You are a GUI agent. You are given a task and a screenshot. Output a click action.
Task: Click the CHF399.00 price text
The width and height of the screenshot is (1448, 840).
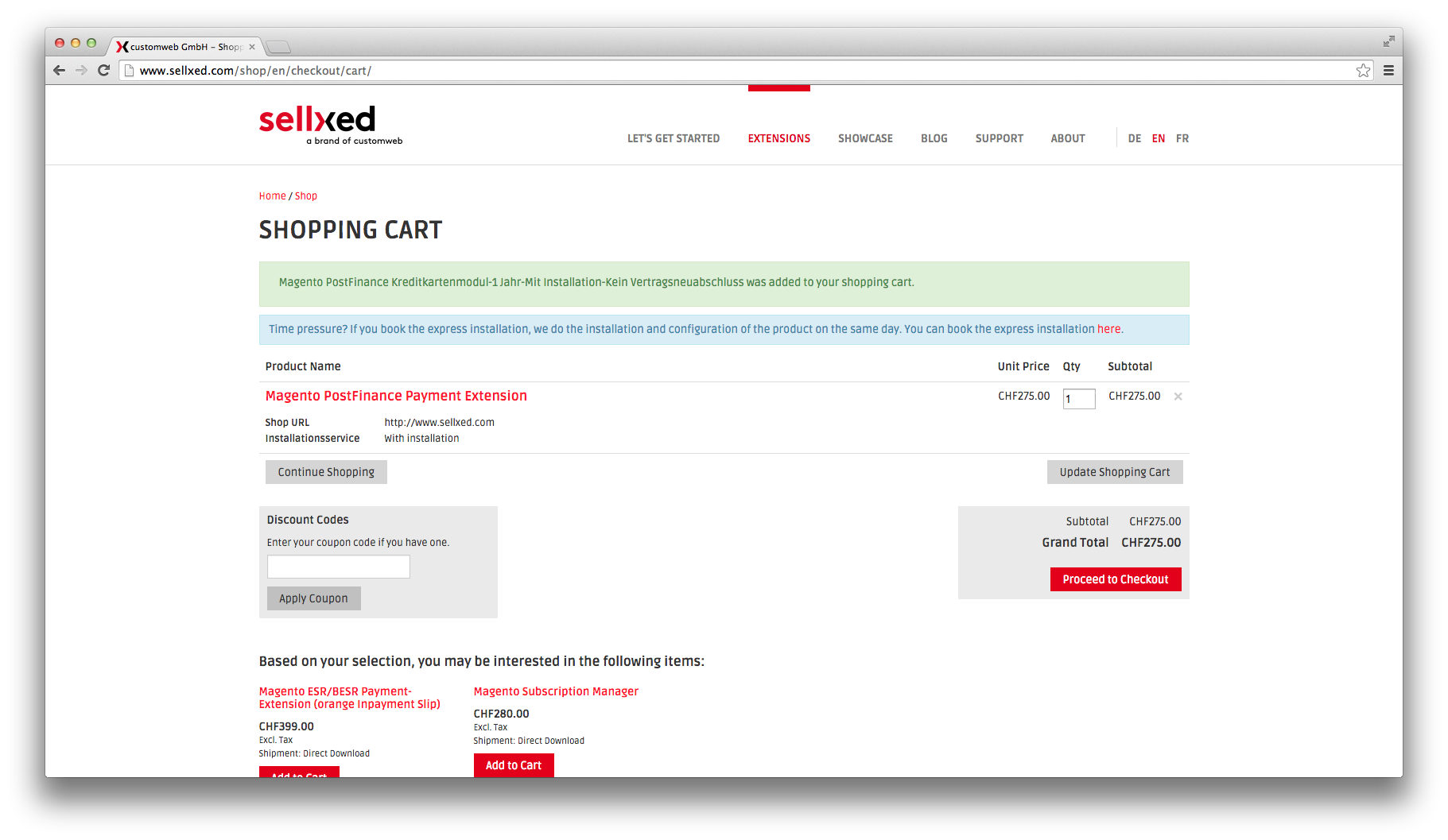[x=286, y=726]
